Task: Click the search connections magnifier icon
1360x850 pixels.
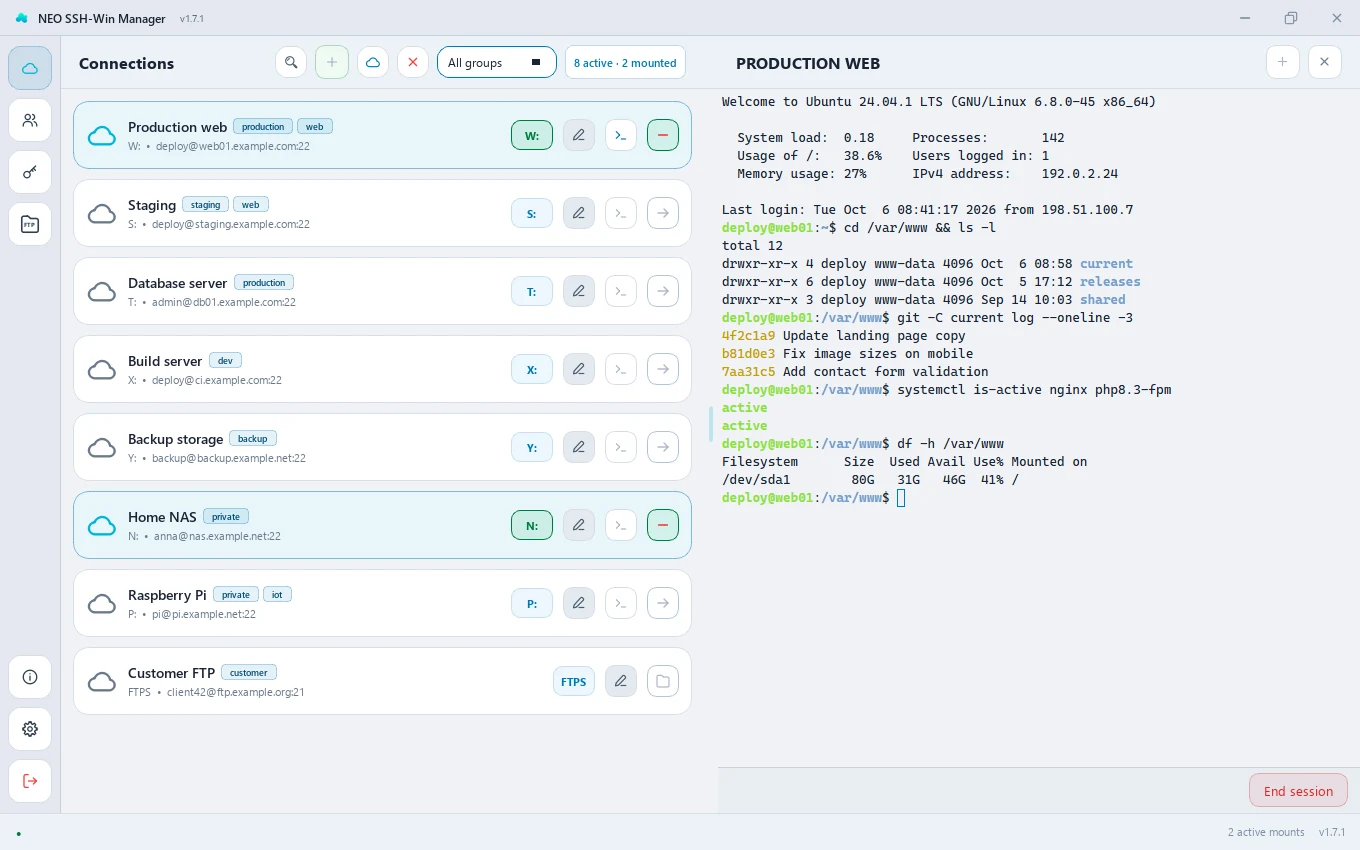Action: [291, 62]
